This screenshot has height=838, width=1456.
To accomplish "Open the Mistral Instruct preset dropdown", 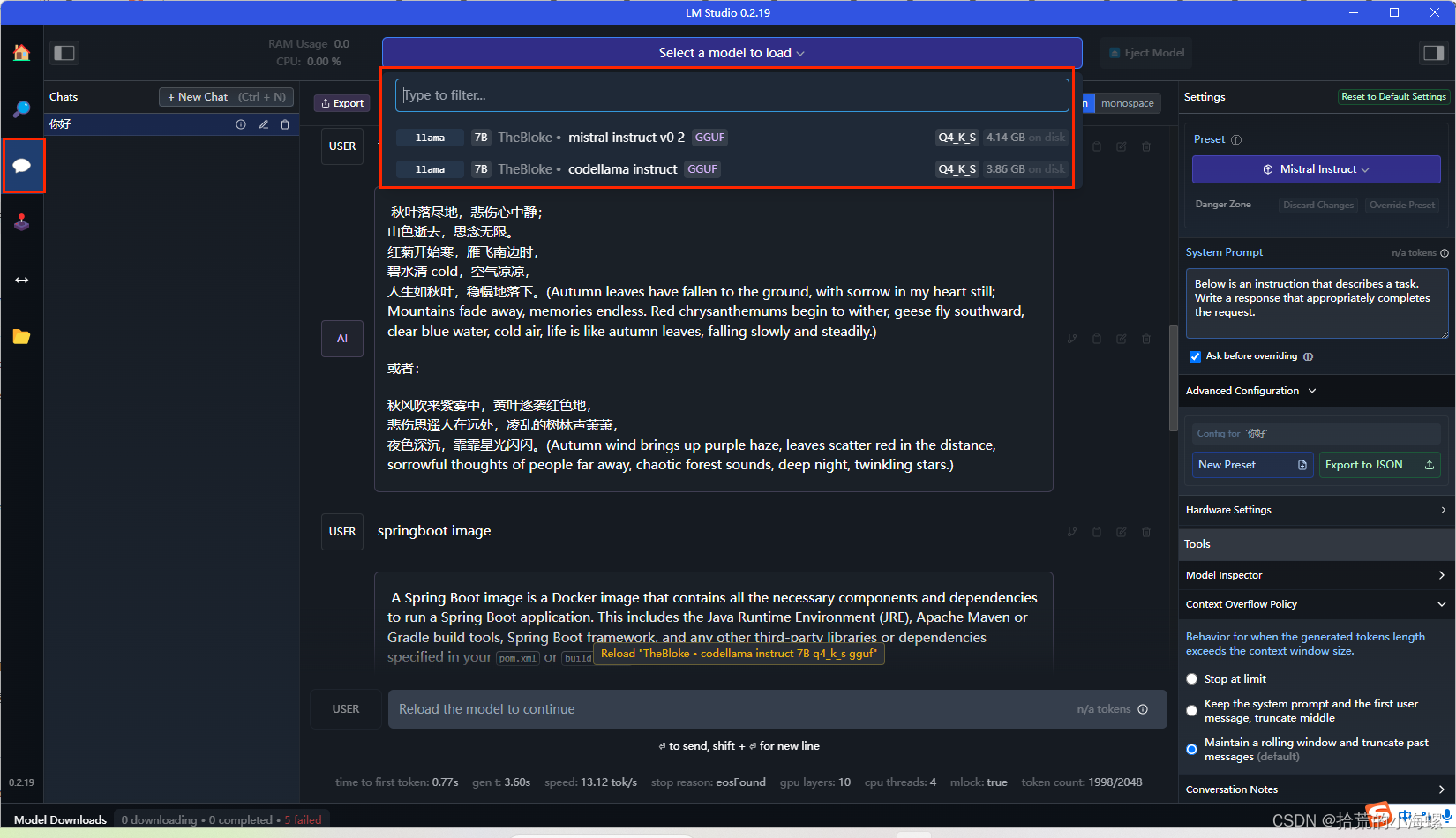I will pos(1316,169).
